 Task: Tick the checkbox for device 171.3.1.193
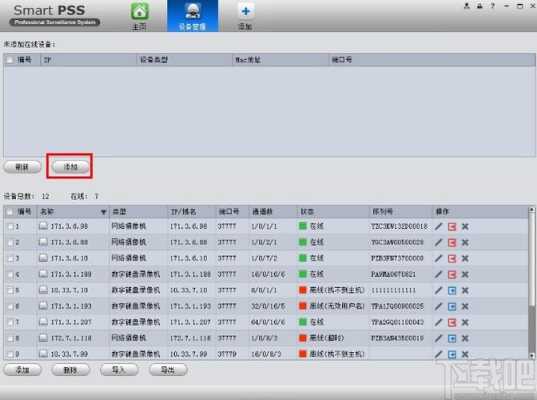(11, 306)
